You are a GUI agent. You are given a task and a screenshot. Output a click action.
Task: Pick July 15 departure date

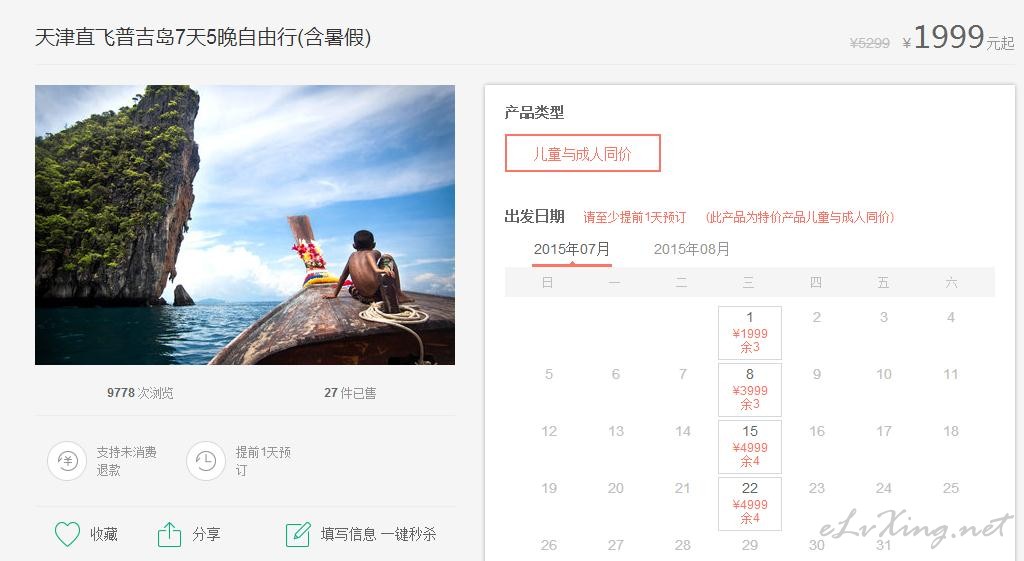pyautogui.click(x=750, y=446)
